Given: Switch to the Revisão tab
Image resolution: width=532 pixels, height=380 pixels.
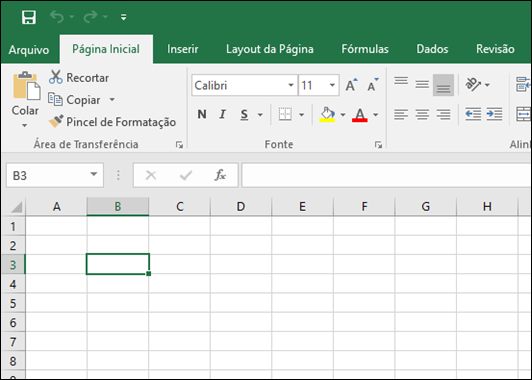Looking at the screenshot, I should pos(495,49).
